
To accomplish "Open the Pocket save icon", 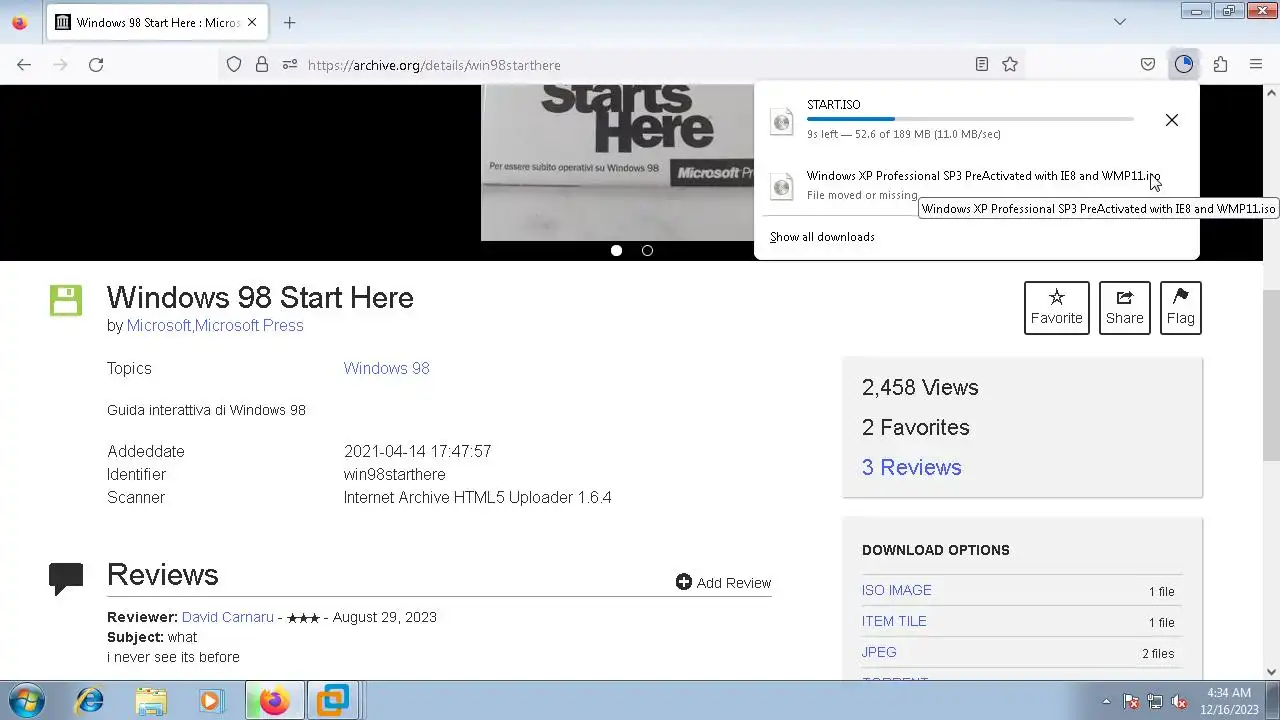I will click(x=1148, y=64).
